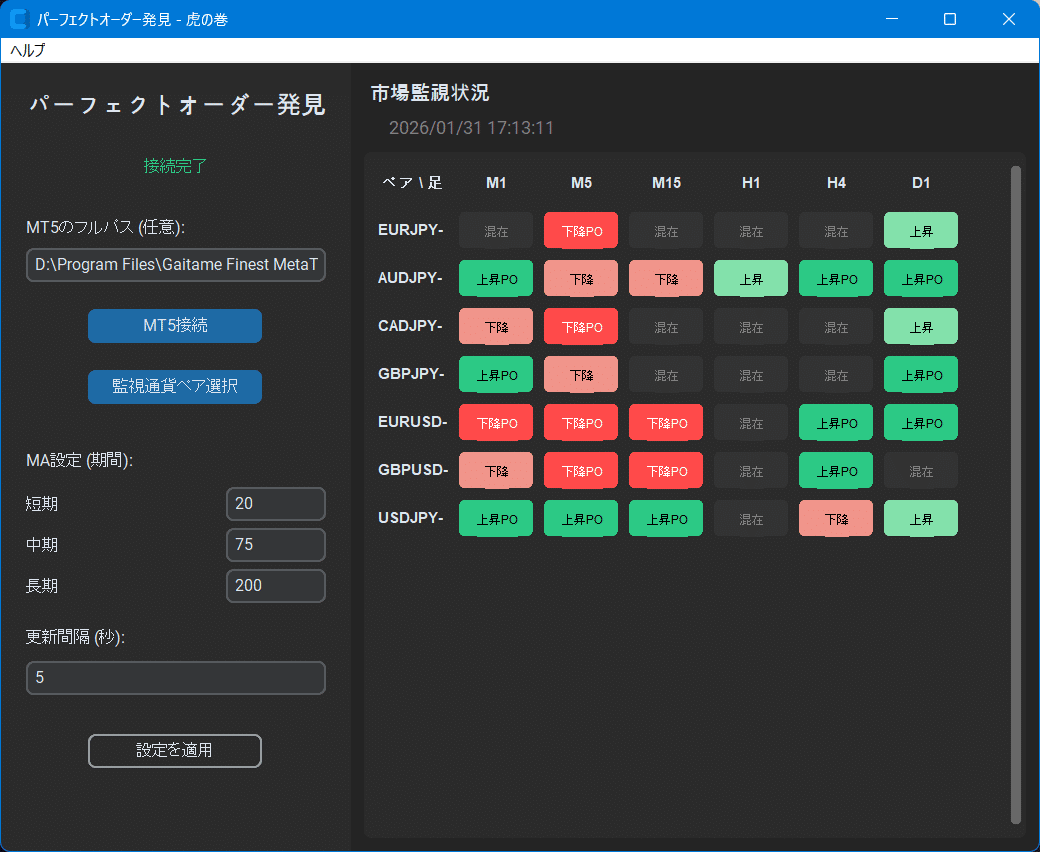Edit the 更新間隔 interval field showing 5
Screen dimensions: 1040x852
click(174, 678)
